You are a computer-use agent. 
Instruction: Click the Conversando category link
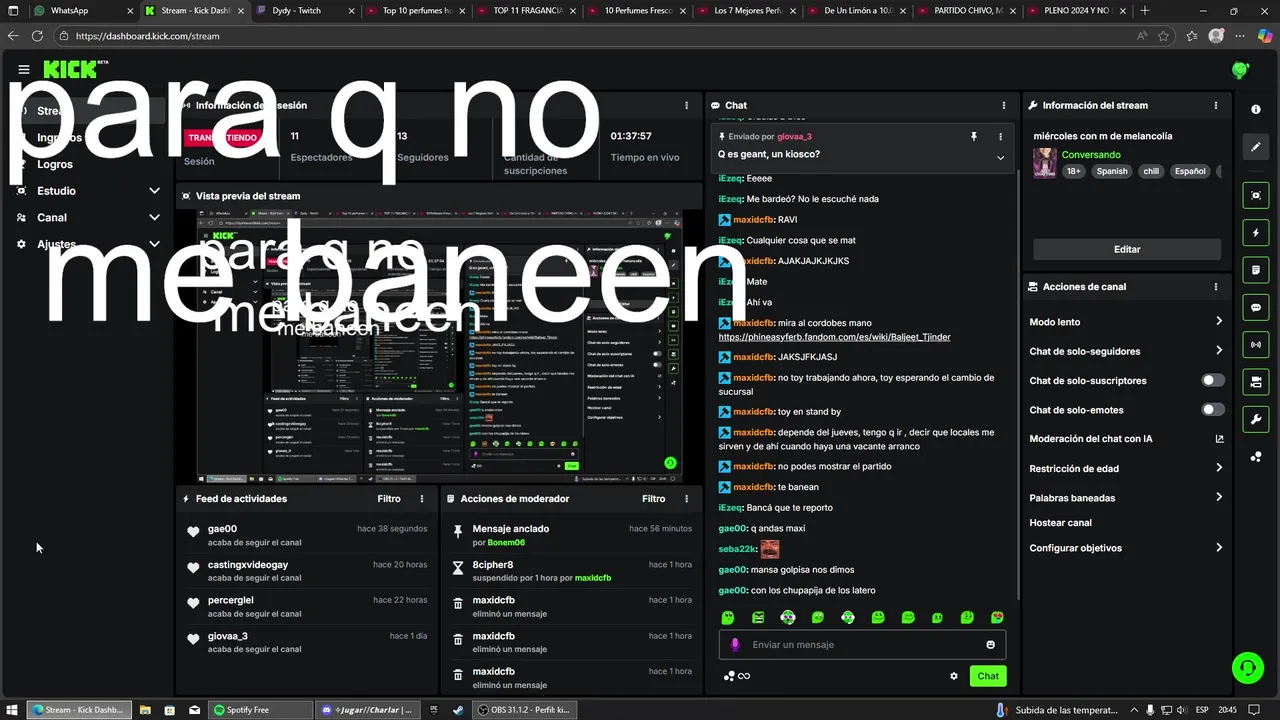pyautogui.click(x=1091, y=155)
